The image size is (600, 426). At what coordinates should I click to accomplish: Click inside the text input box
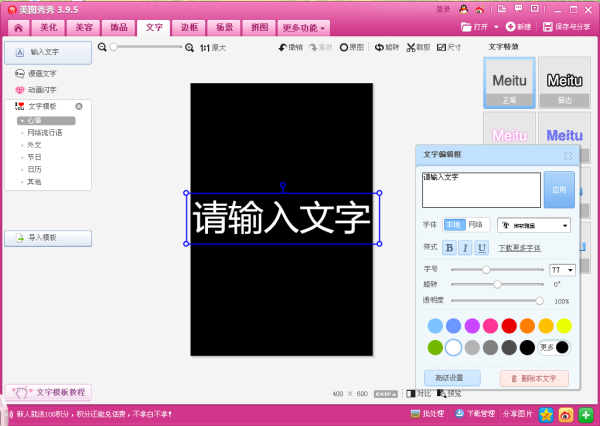[481, 189]
